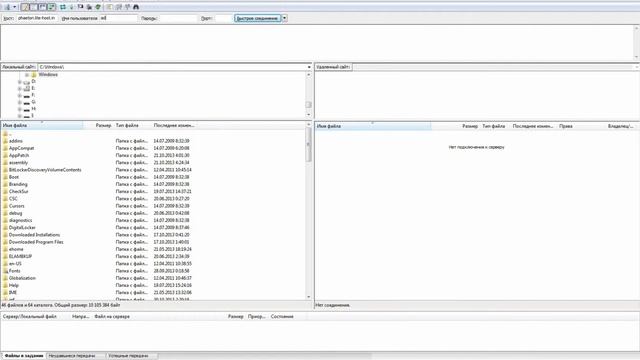
Task: Sort local list by Последнее измен... column
Action: [174, 126]
